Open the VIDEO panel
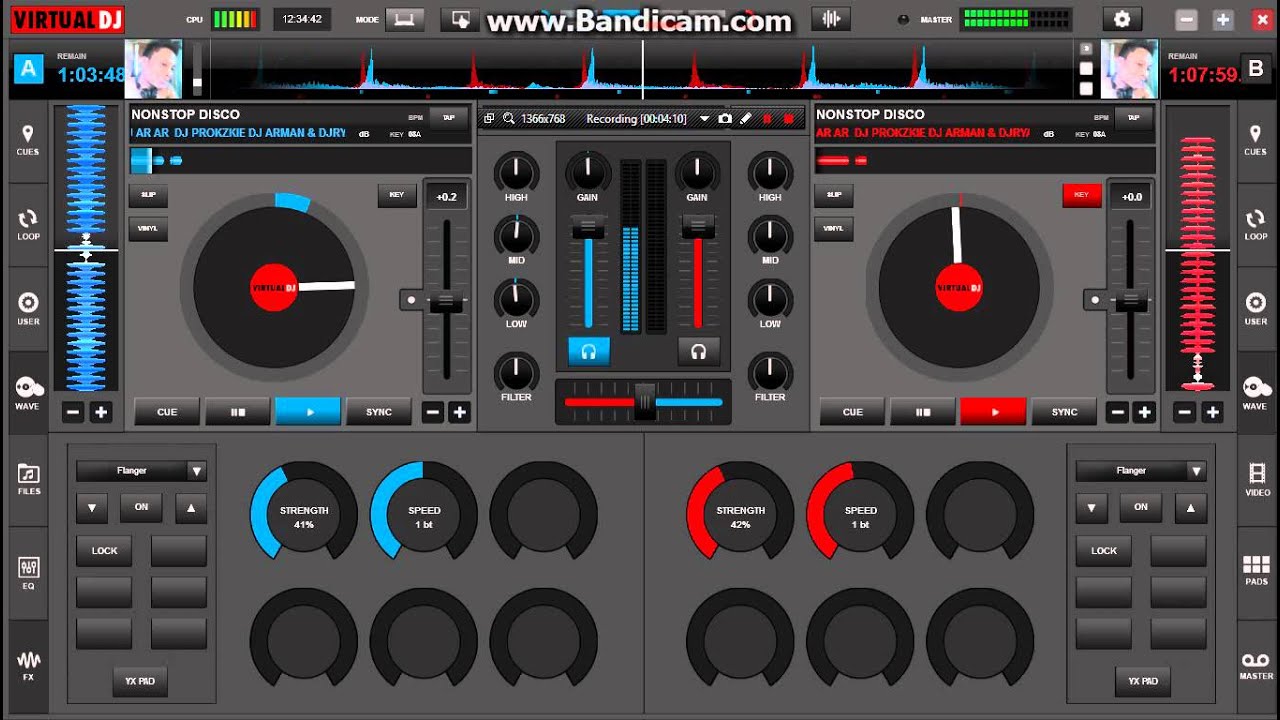The height and width of the screenshot is (720, 1280). [x=1257, y=480]
